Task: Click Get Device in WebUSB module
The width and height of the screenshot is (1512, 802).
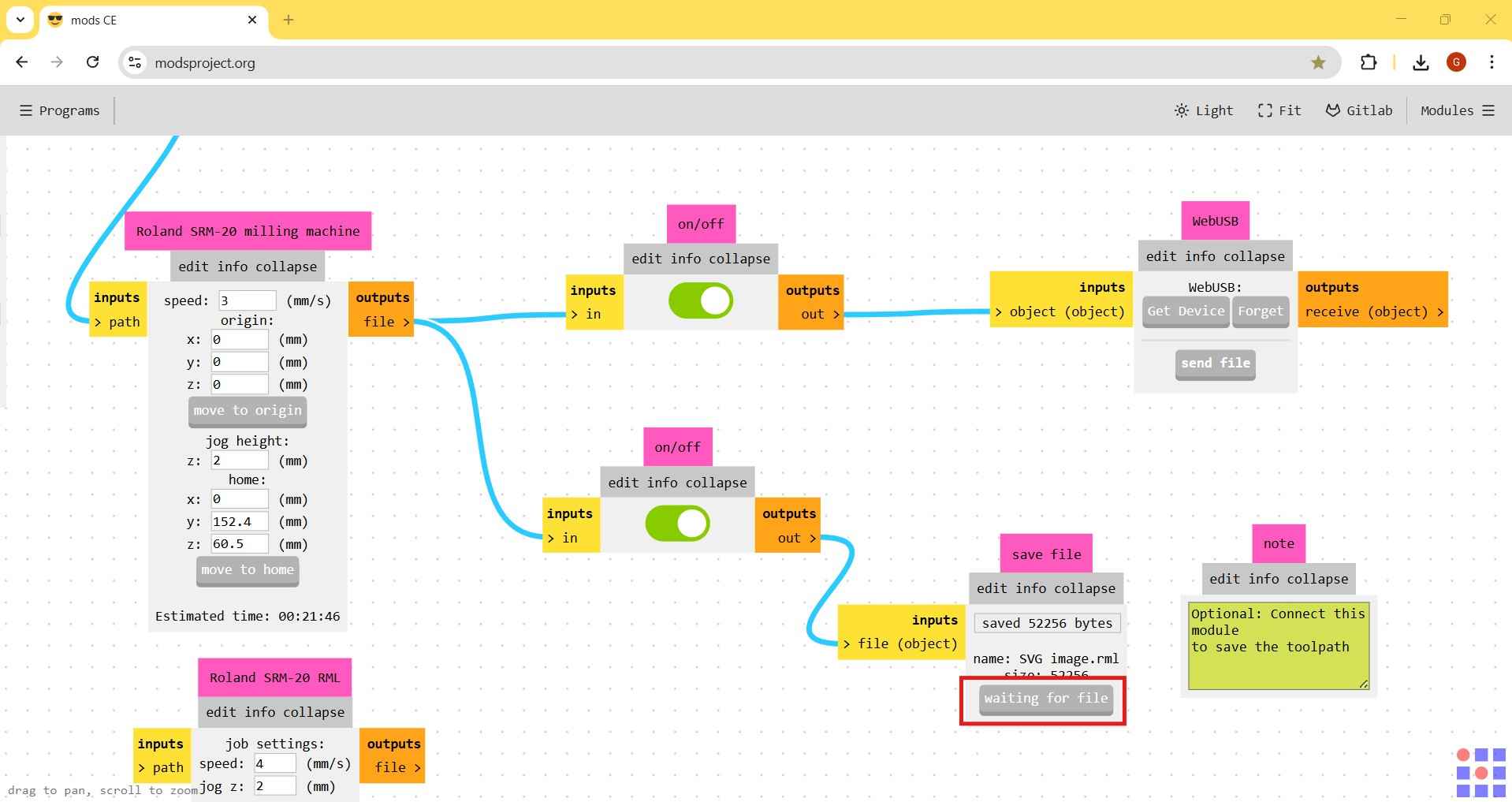Action: click(1186, 311)
